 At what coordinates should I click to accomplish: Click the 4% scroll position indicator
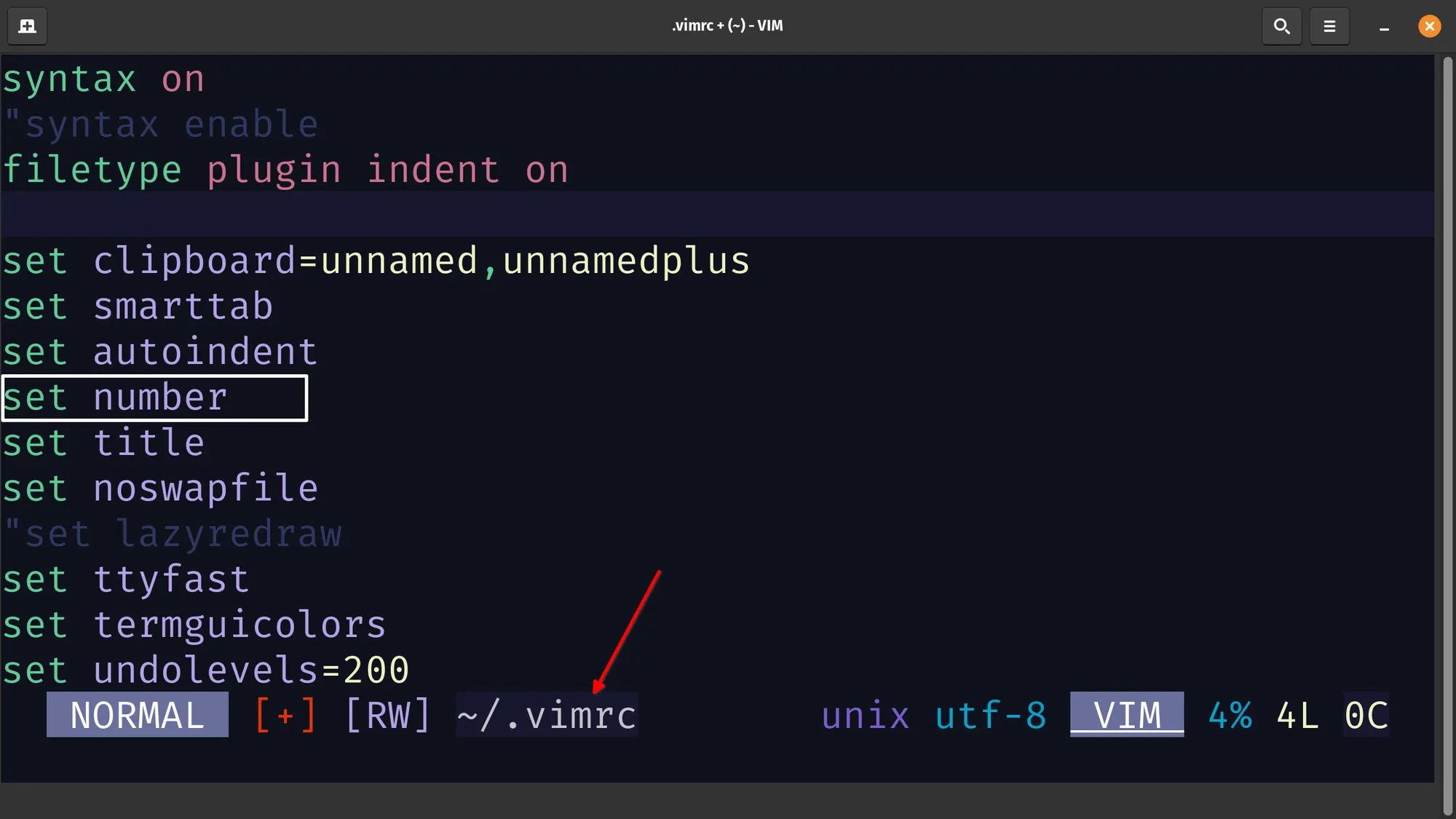click(1230, 715)
